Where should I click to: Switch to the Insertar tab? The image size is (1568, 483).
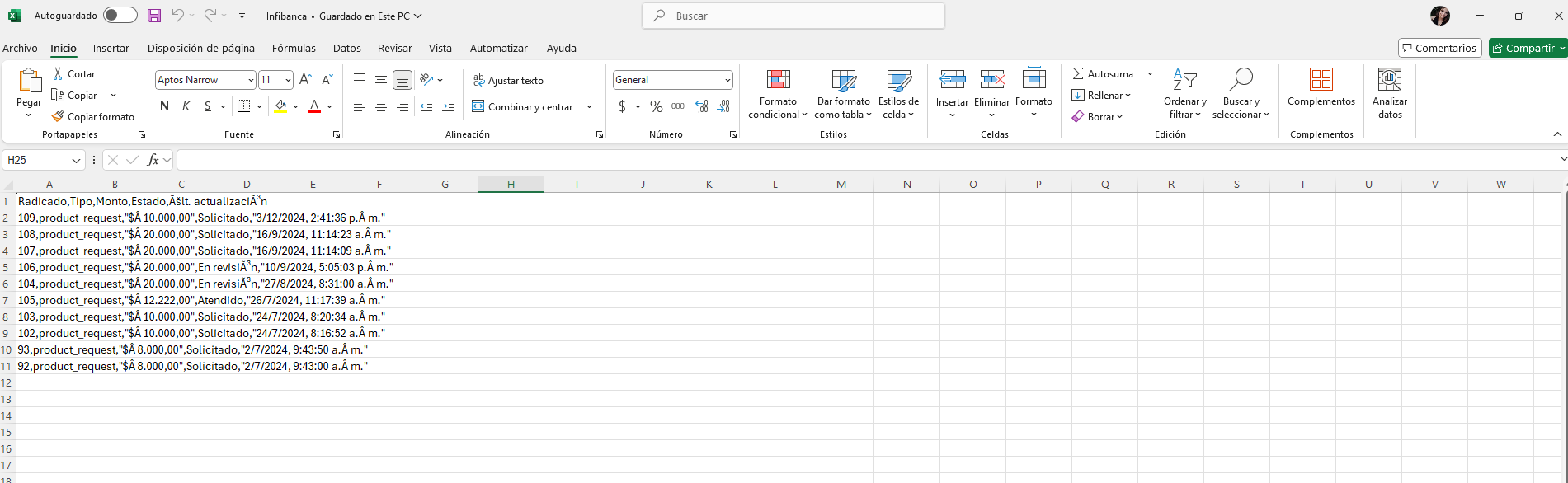coord(111,48)
